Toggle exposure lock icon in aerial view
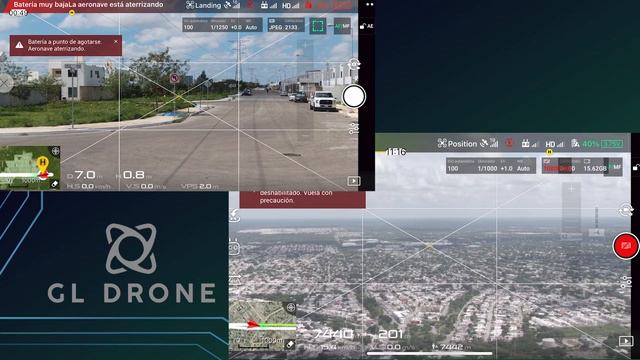640x360 pixels. pyautogui.click(x=636, y=167)
